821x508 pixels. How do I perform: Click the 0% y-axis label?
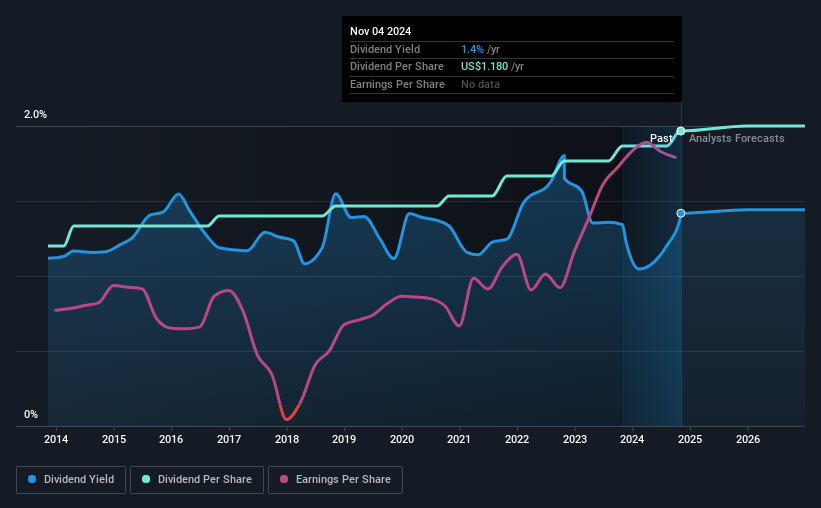[x=31, y=414]
